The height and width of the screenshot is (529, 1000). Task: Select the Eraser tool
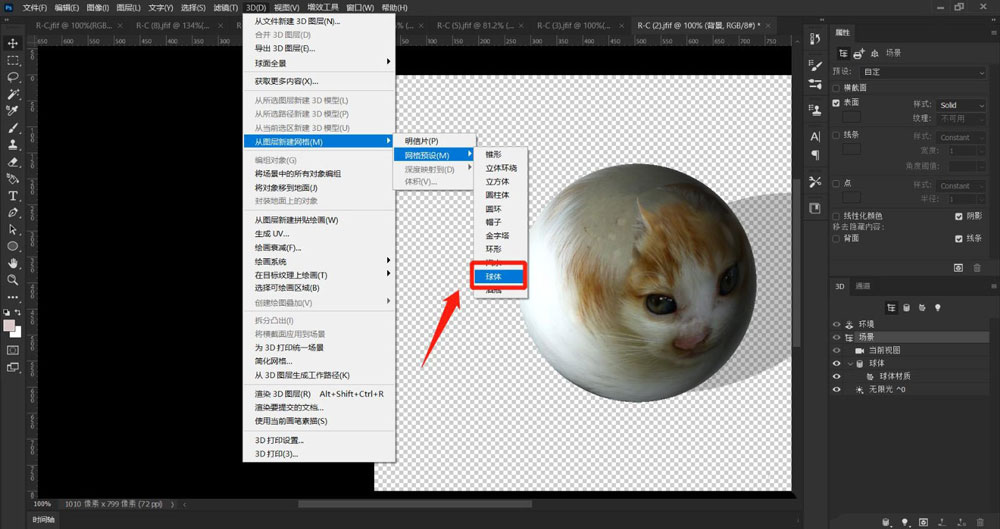(x=12, y=162)
